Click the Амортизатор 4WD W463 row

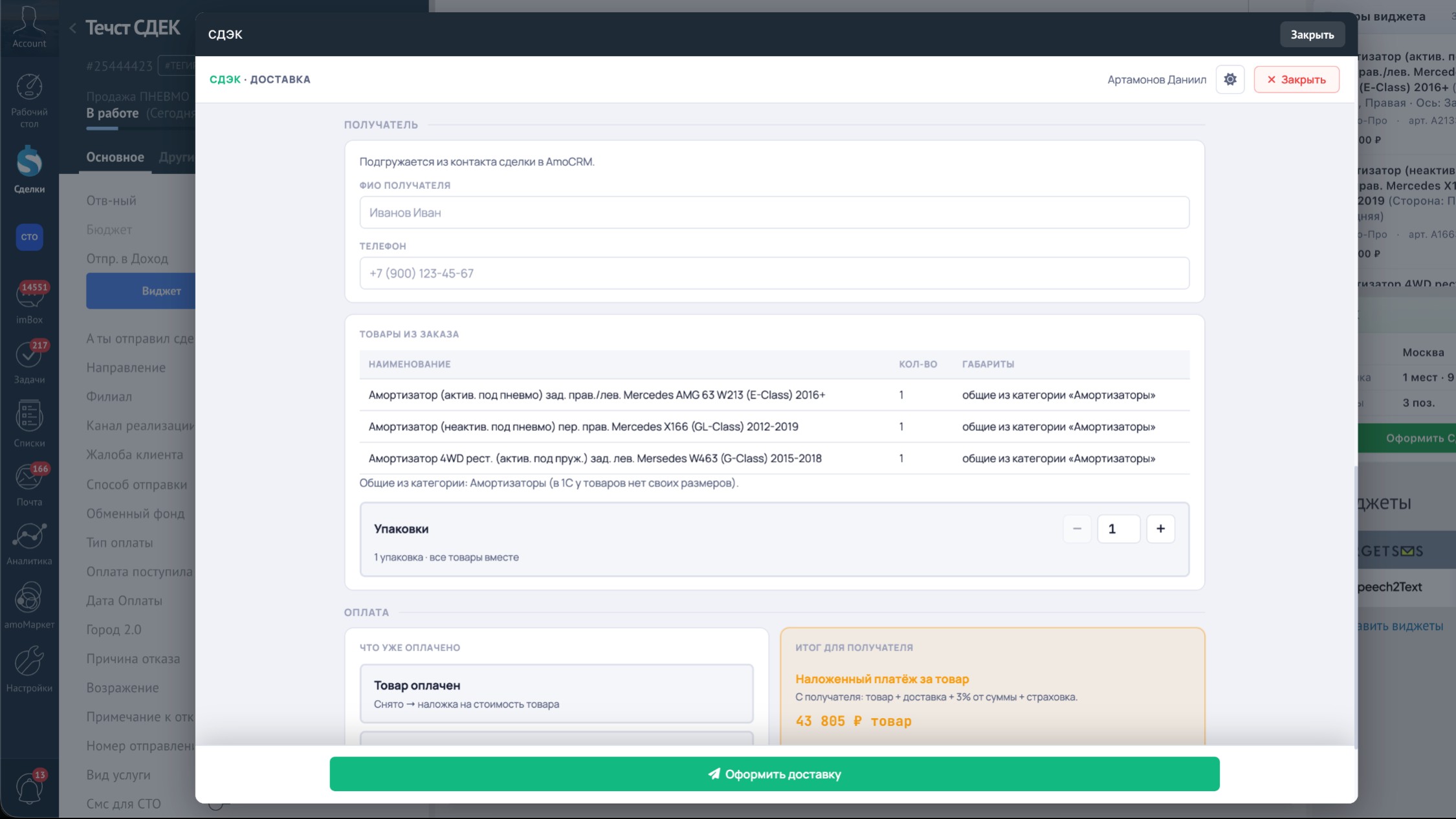click(774, 458)
